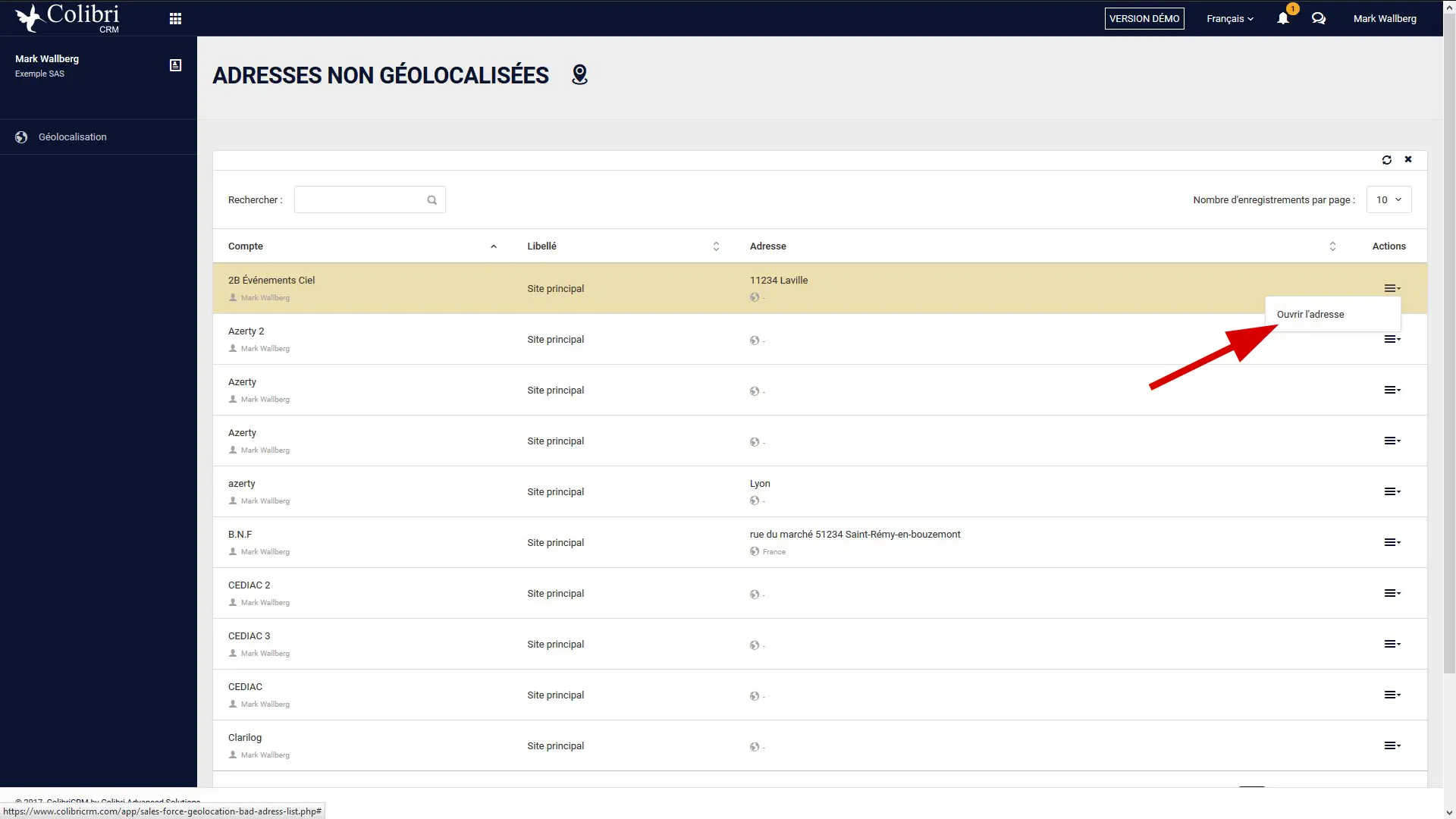Open Mark Wallberg user menu in header
The height and width of the screenshot is (819, 1456).
pos(1384,19)
